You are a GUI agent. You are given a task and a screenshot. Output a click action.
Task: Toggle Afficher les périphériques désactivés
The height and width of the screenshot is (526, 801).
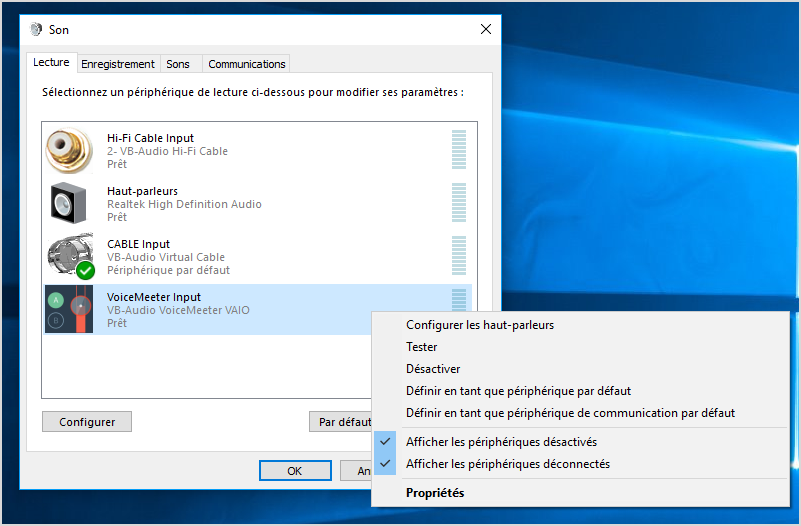[x=580, y=442]
